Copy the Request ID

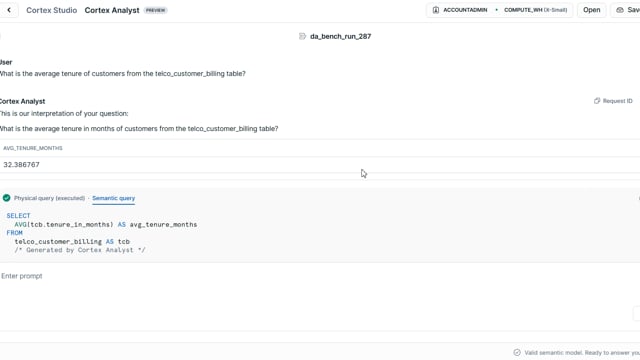(x=613, y=101)
